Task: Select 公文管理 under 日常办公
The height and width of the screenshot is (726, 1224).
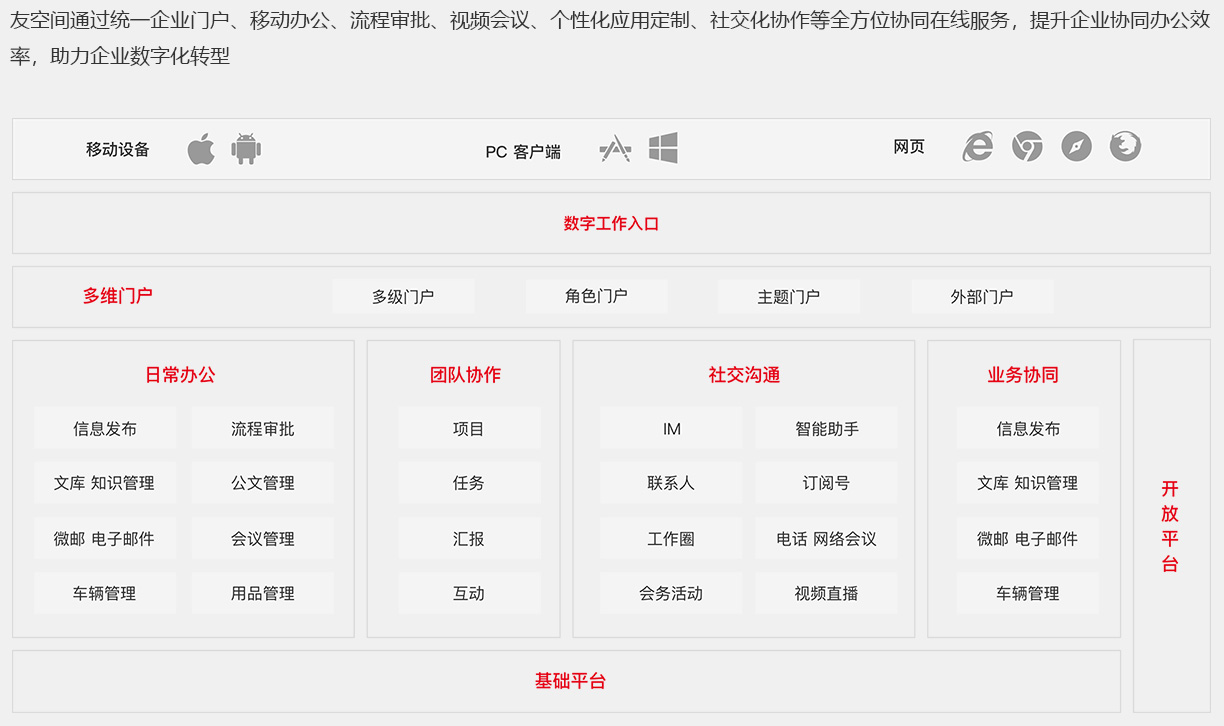Action: point(262,483)
